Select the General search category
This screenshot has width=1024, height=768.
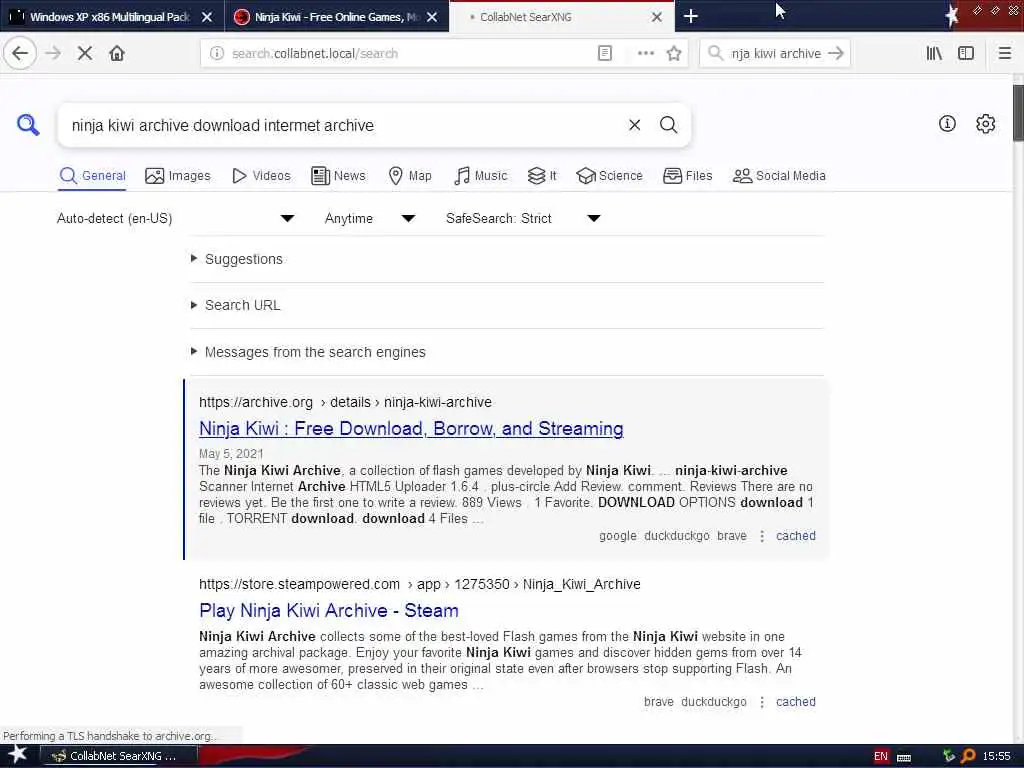pyautogui.click(x=92, y=176)
